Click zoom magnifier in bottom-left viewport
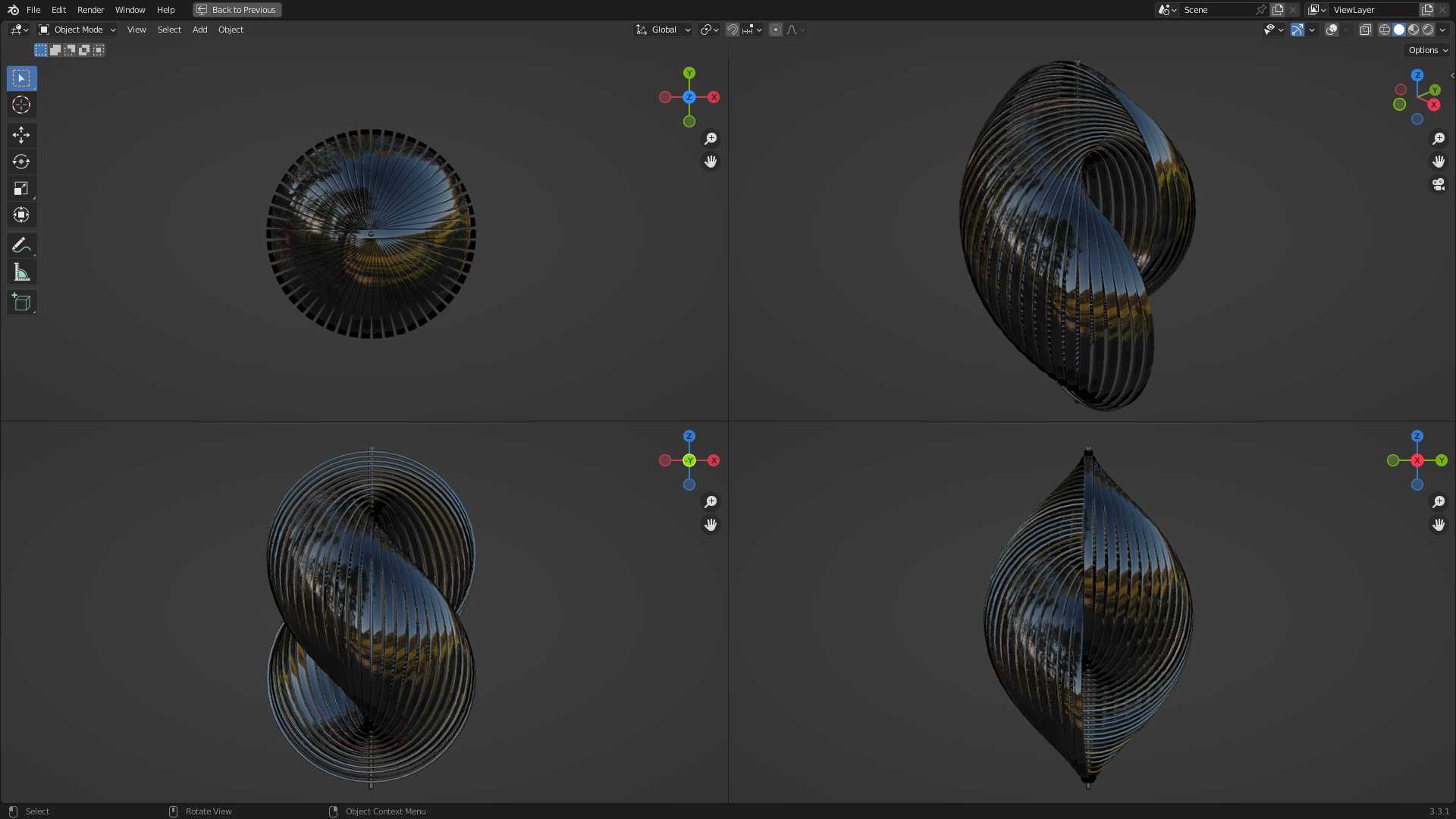1456x819 pixels. 711,502
